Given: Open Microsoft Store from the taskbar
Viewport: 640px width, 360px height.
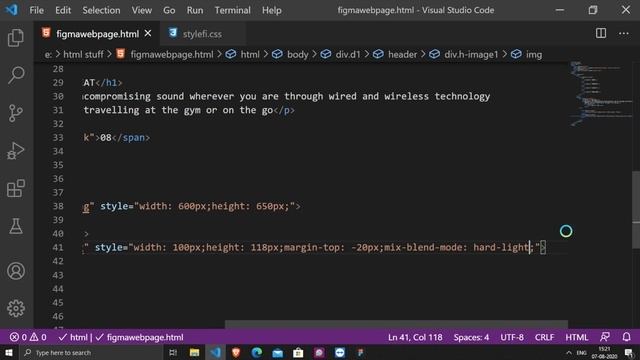Looking at the screenshot, I should point(298,353).
